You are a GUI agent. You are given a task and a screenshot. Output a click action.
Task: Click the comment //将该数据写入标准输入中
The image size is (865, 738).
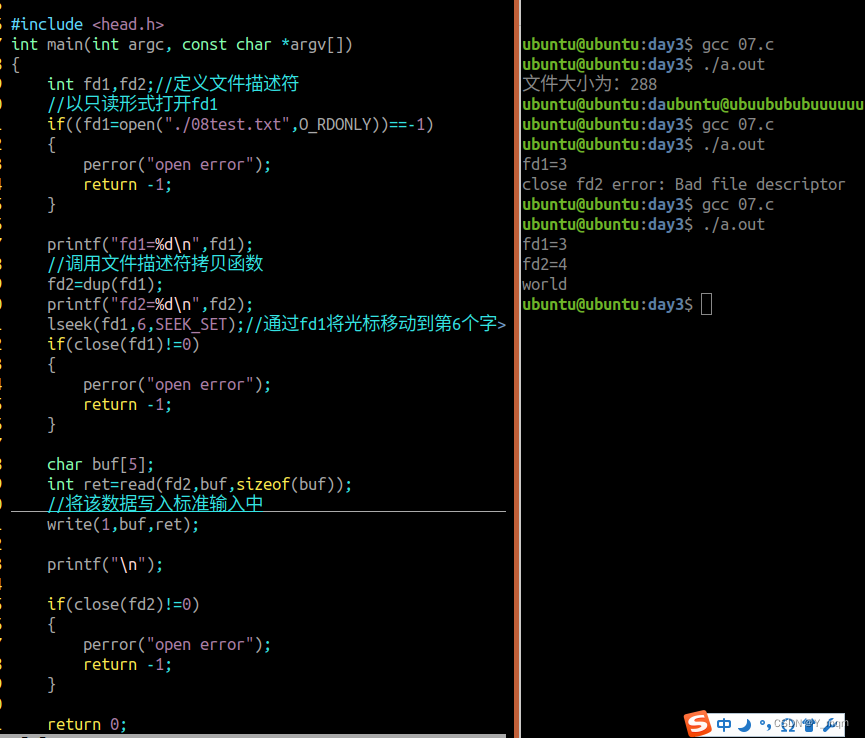coord(155,504)
